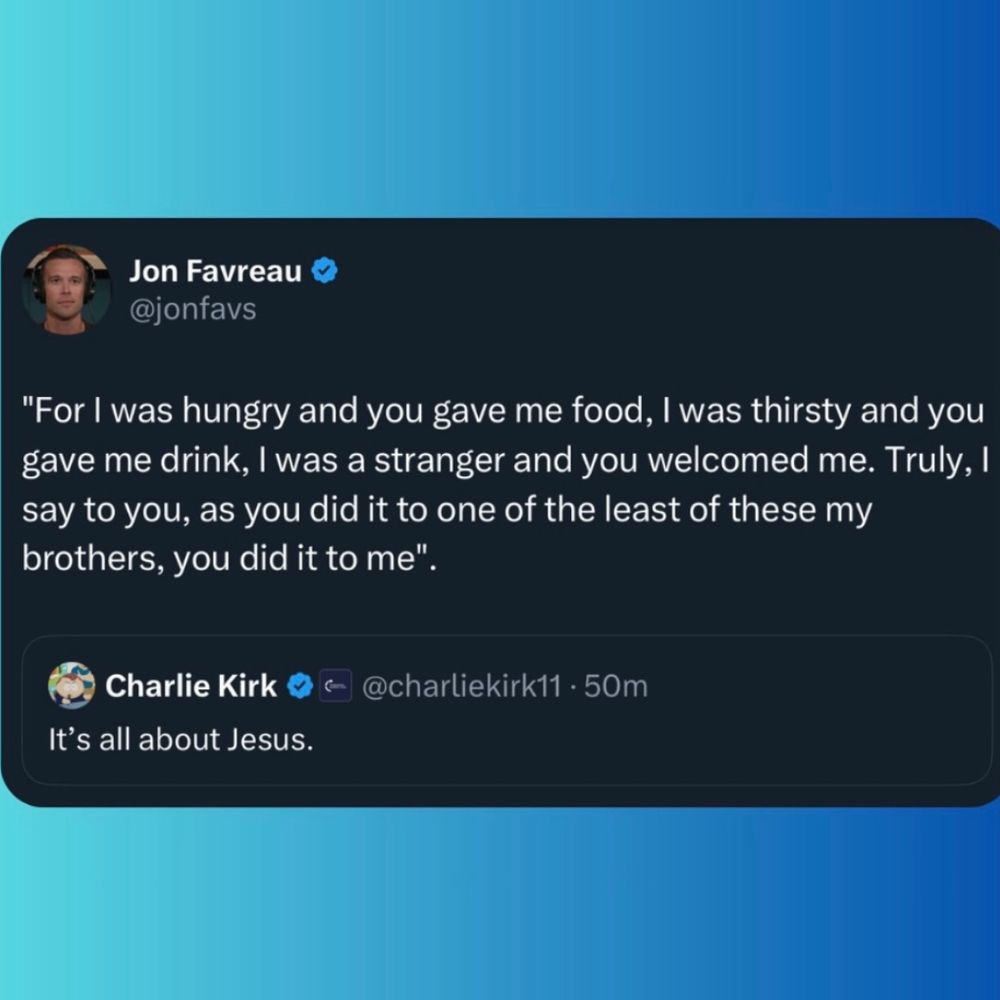Open the Jon Favreau display name link
Image resolution: width=1000 pixels, height=1000 pixels.
(215, 271)
